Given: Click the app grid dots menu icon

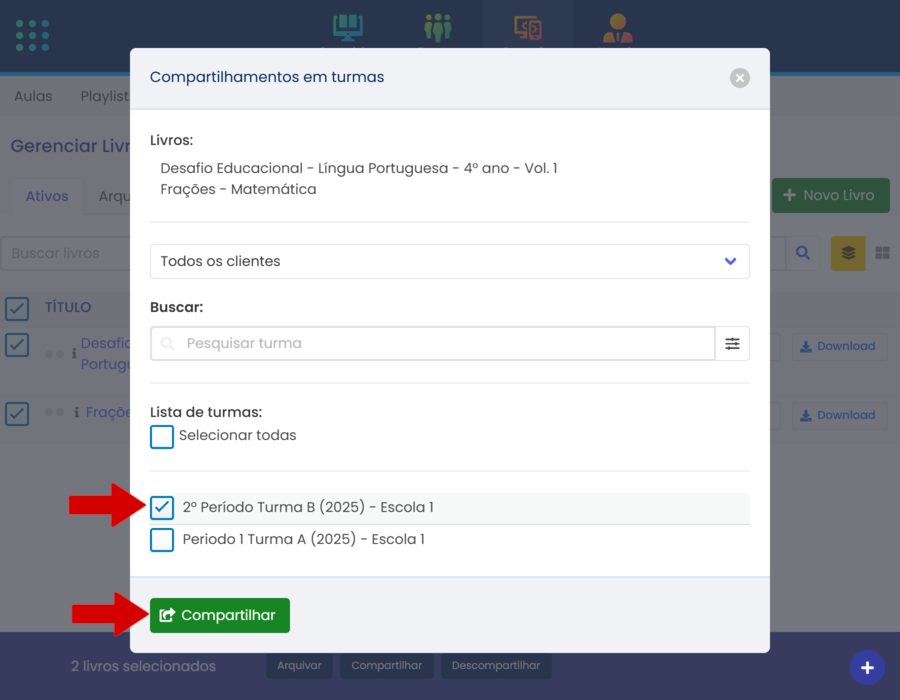Looking at the screenshot, I should click(32, 35).
